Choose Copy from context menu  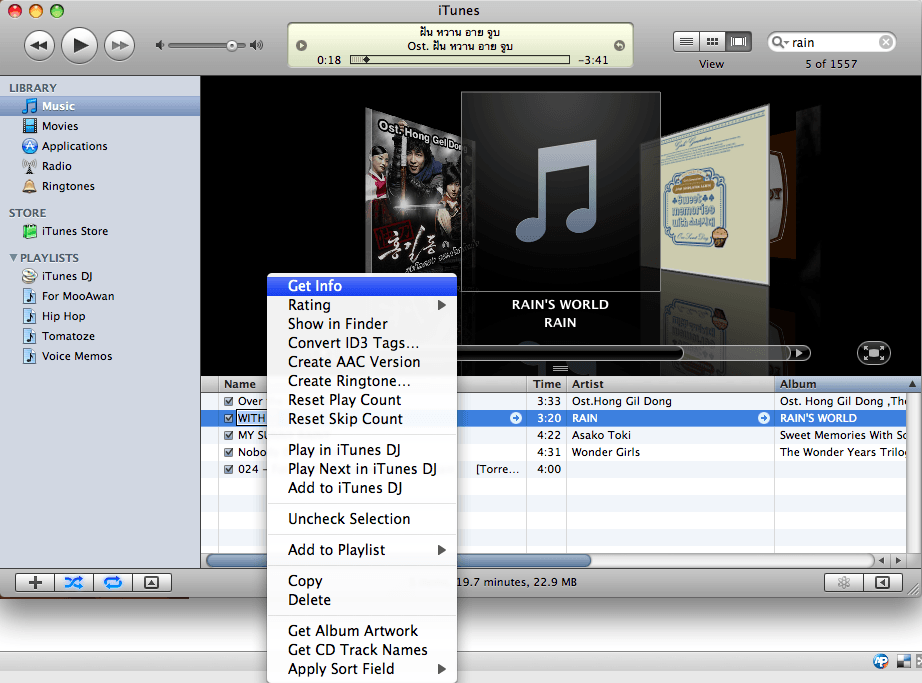click(362, 581)
